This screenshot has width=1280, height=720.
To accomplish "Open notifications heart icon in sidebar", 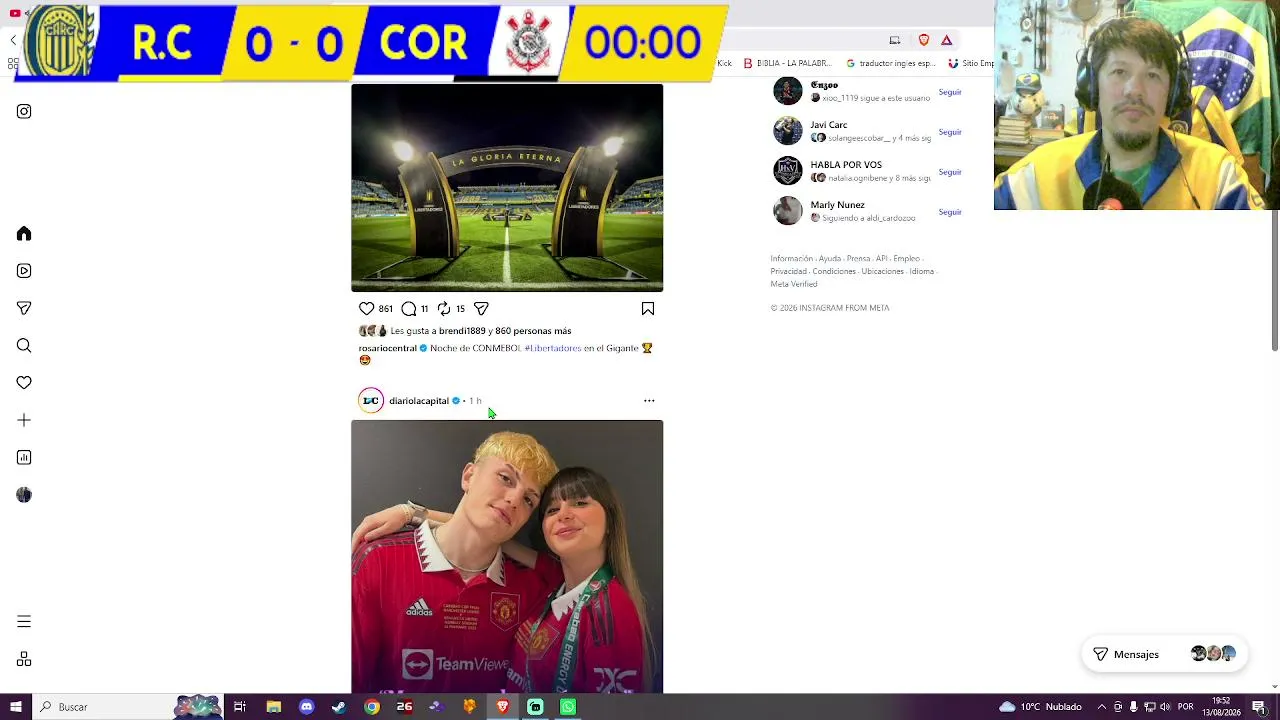I will [24, 383].
